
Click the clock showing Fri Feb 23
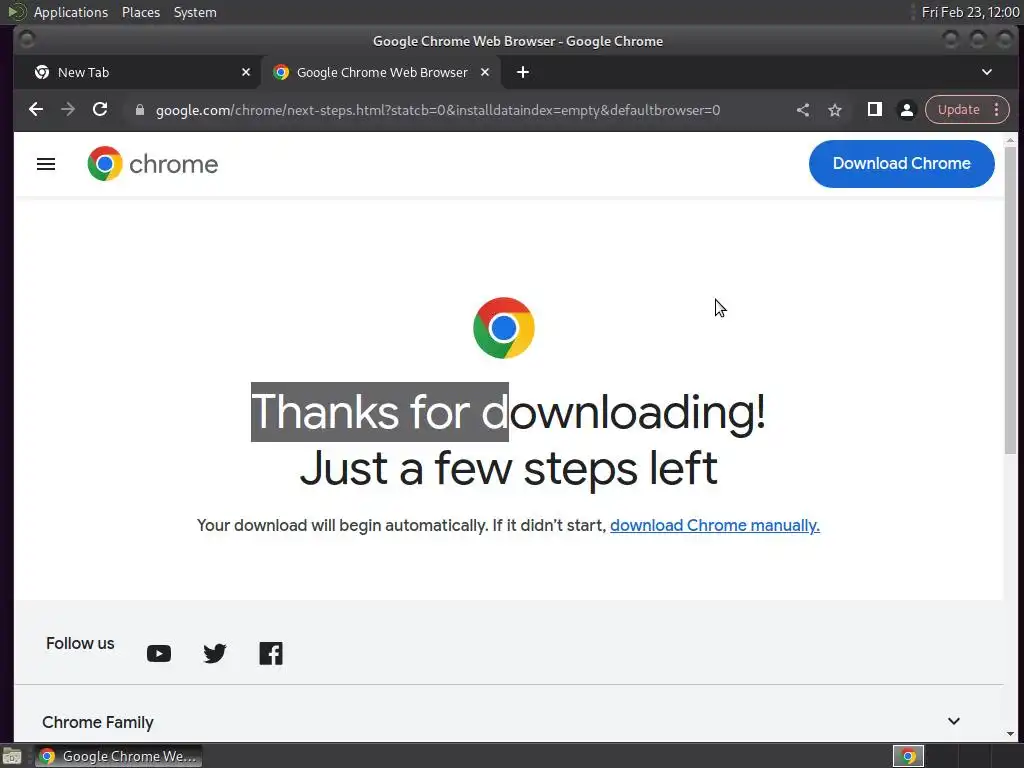coord(970,12)
